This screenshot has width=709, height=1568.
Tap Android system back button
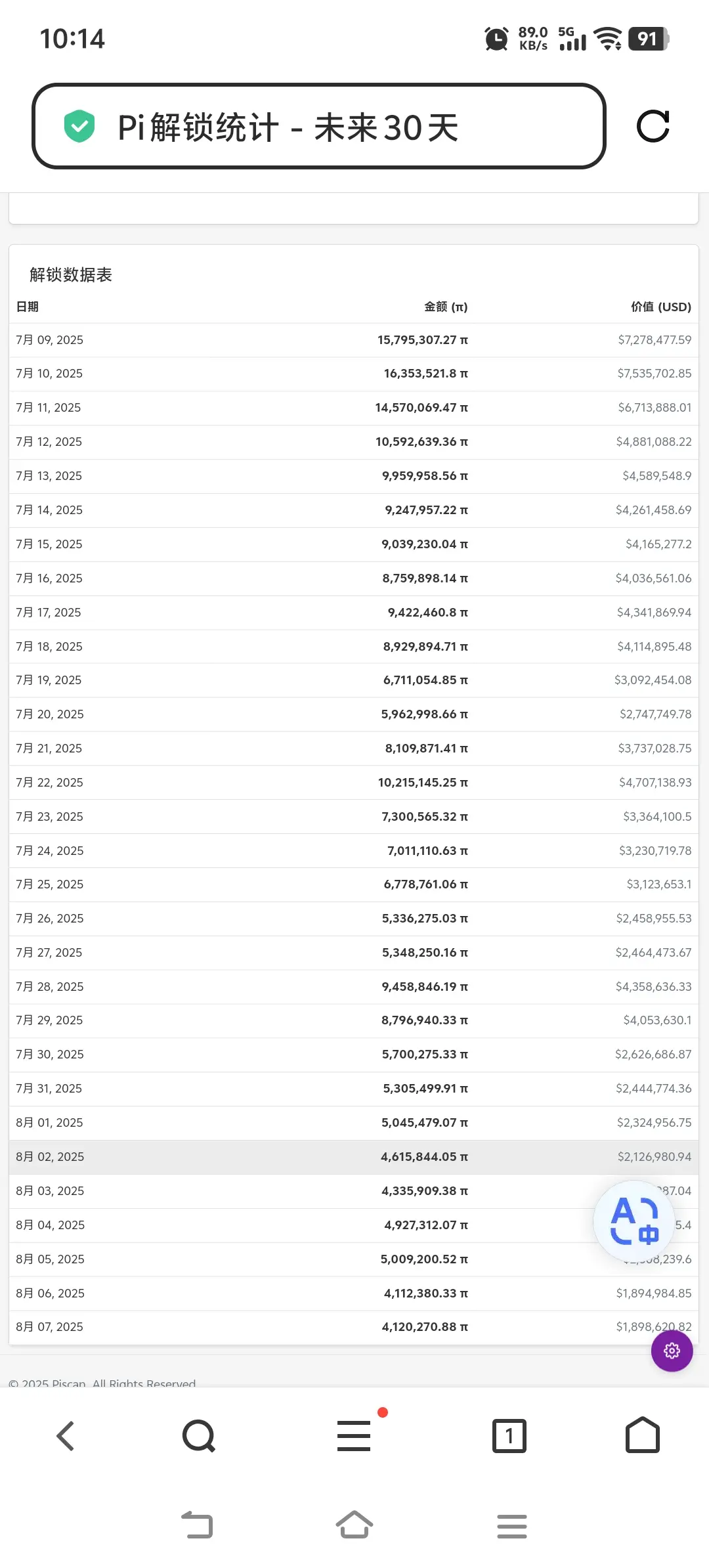(x=197, y=1525)
